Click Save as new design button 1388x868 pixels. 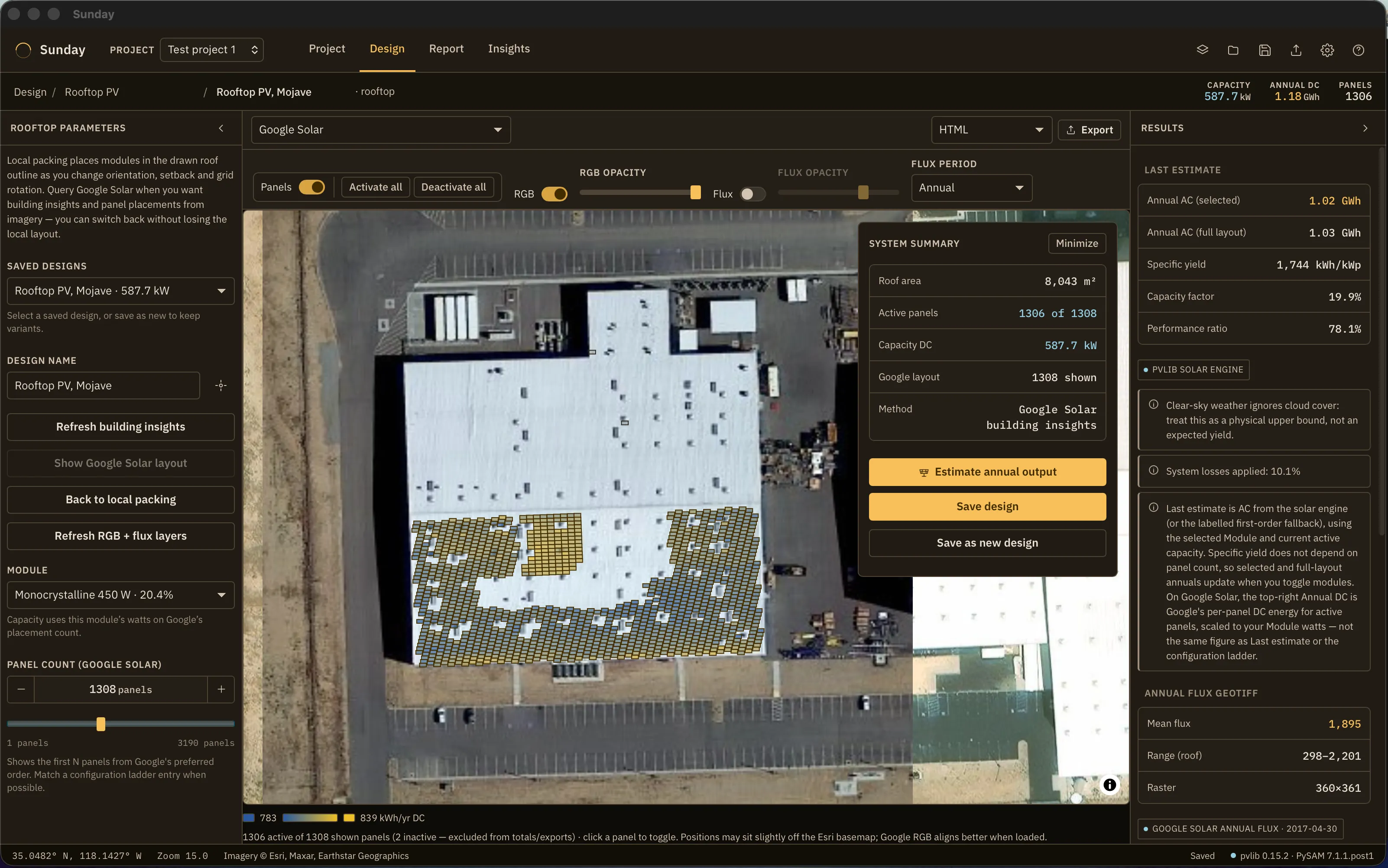[987, 542]
